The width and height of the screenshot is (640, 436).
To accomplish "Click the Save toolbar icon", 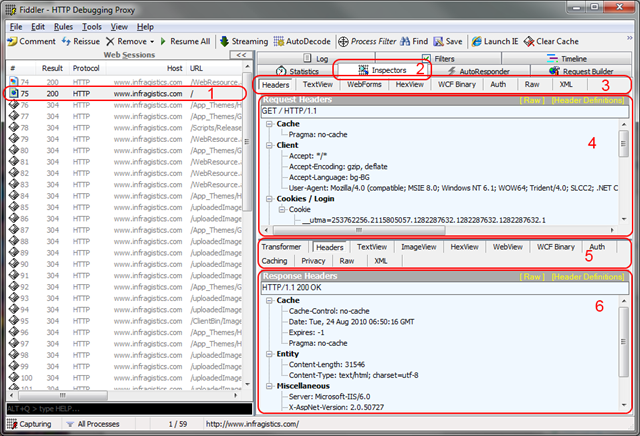I will (438, 41).
